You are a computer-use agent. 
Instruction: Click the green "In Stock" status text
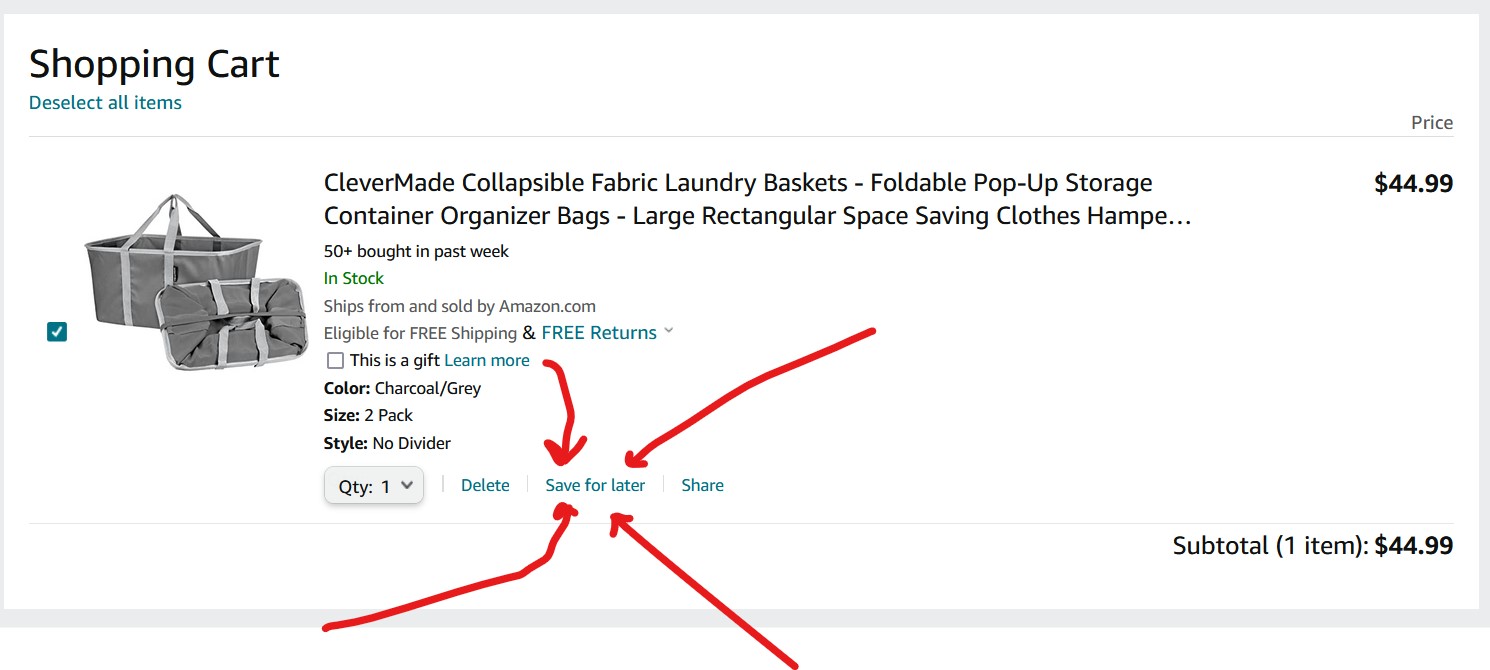tap(354, 278)
